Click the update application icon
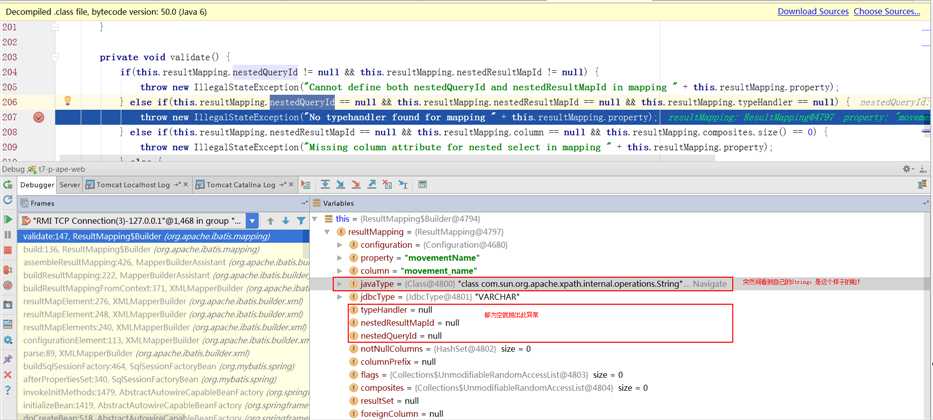Image resolution: width=933 pixels, height=420 pixels. tap(8, 200)
